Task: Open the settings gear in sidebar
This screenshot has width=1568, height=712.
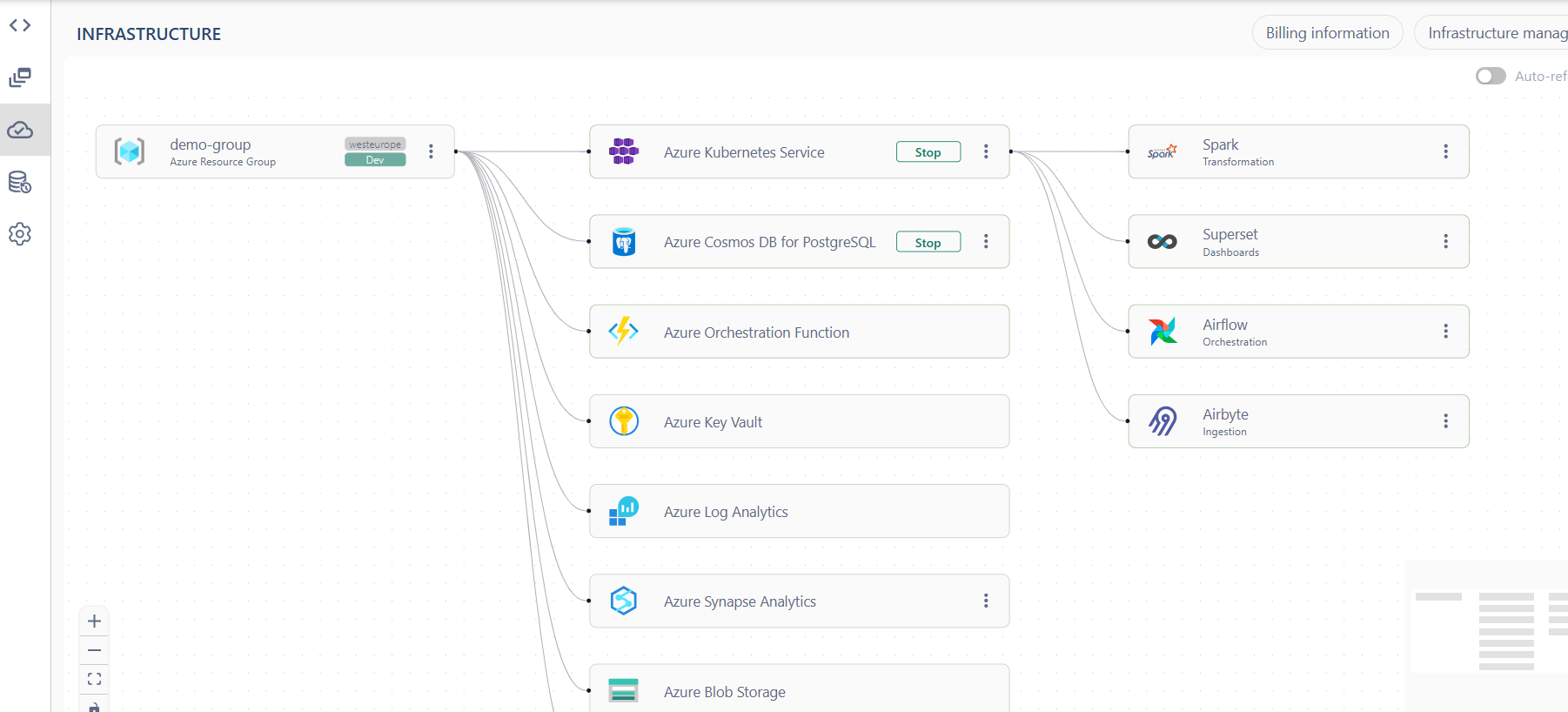Action: pyautogui.click(x=20, y=234)
